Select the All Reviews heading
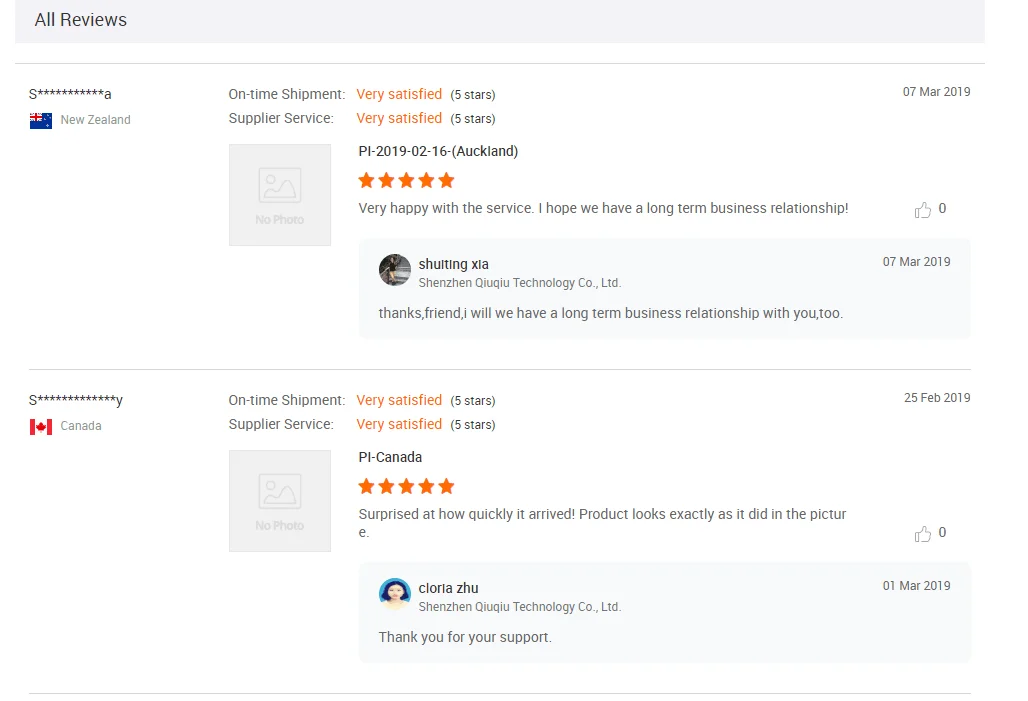Image resolution: width=1028 pixels, height=701 pixels. [x=81, y=20]
